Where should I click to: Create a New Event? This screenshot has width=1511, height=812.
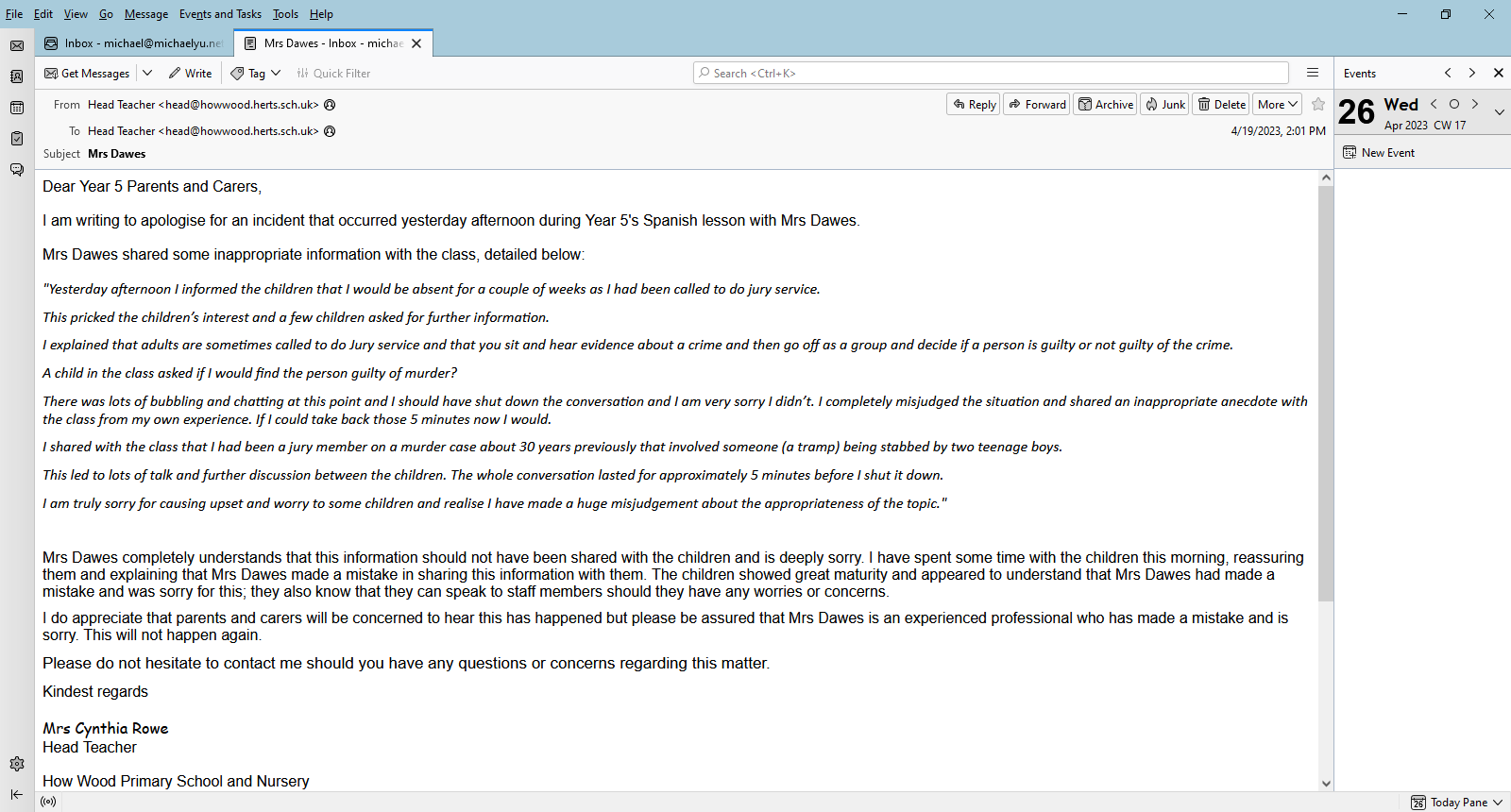(x=1379, y=153)
